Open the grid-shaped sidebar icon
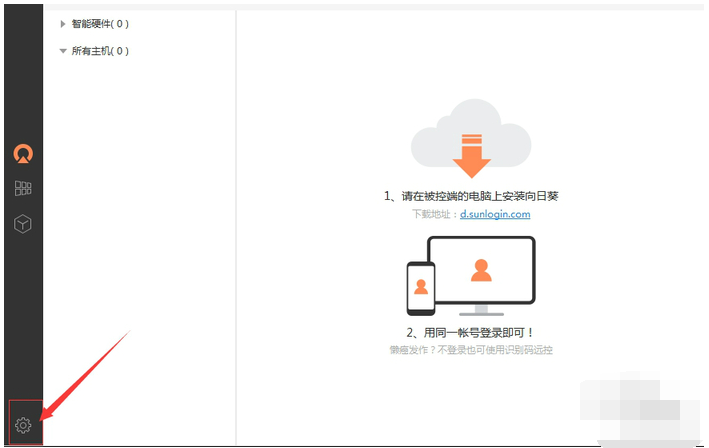 tap(23, 188)
